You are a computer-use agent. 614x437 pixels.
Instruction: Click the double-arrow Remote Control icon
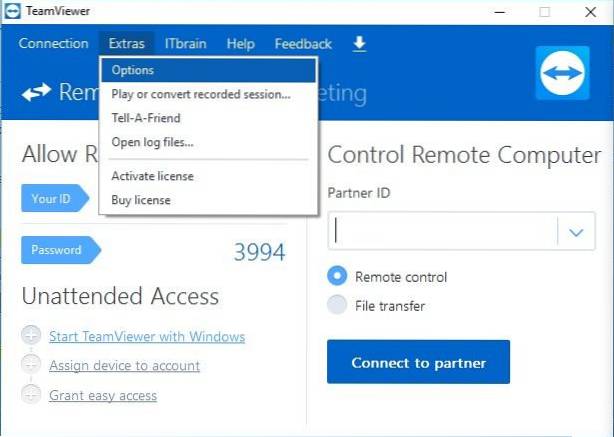(x=36, y=94)
